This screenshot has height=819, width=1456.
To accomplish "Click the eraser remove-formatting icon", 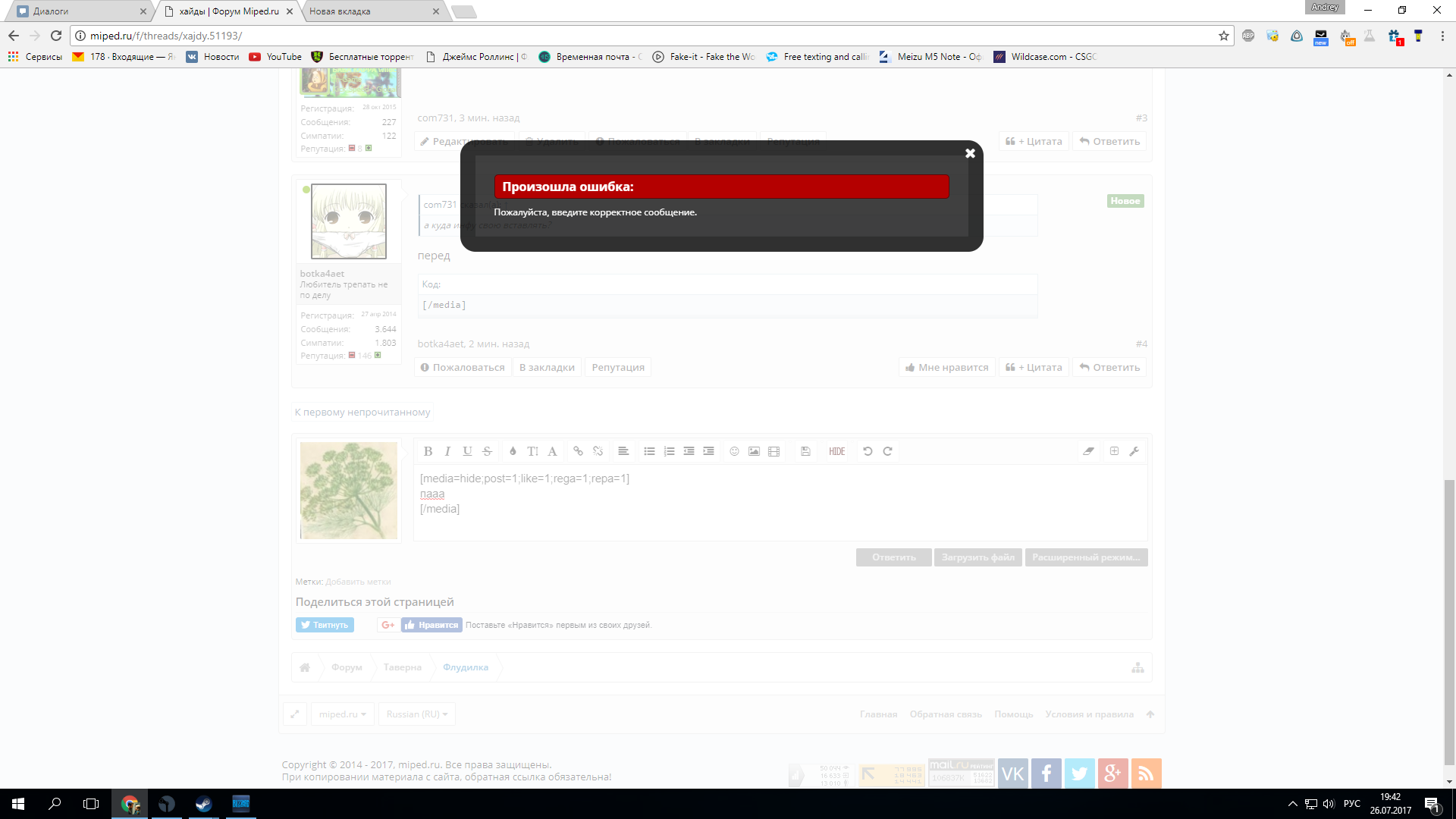I will coord(1089,451).
